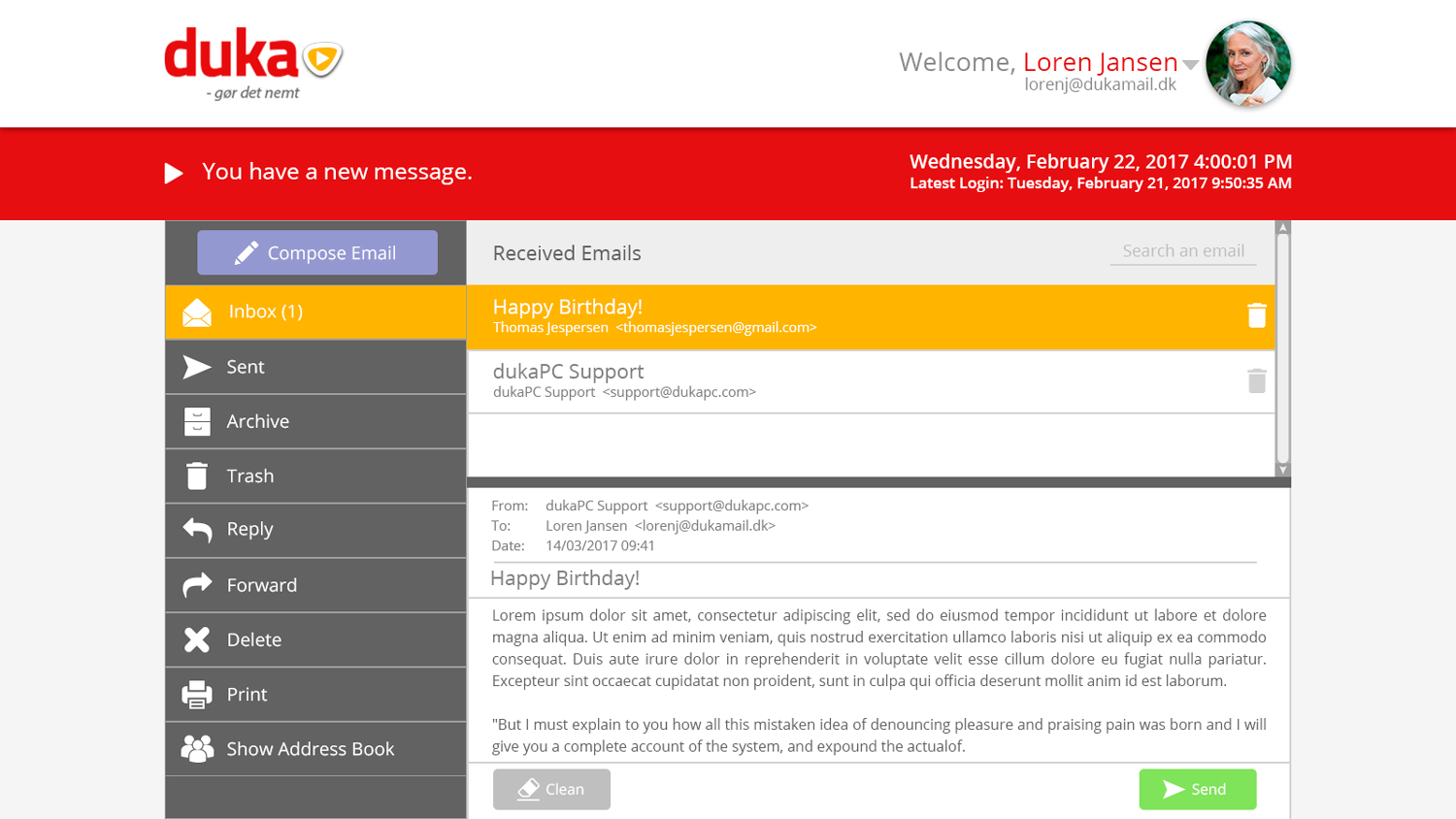Click the email list scrollbar up arrow
The image size is (1456, 819).
coord(1283,228)
